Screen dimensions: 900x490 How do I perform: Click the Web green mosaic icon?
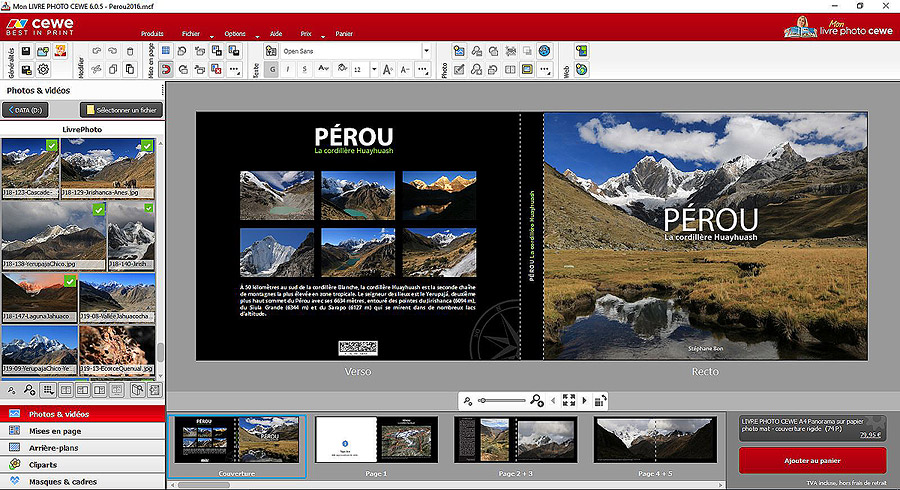pyautogui.click(x=581, y=51)
